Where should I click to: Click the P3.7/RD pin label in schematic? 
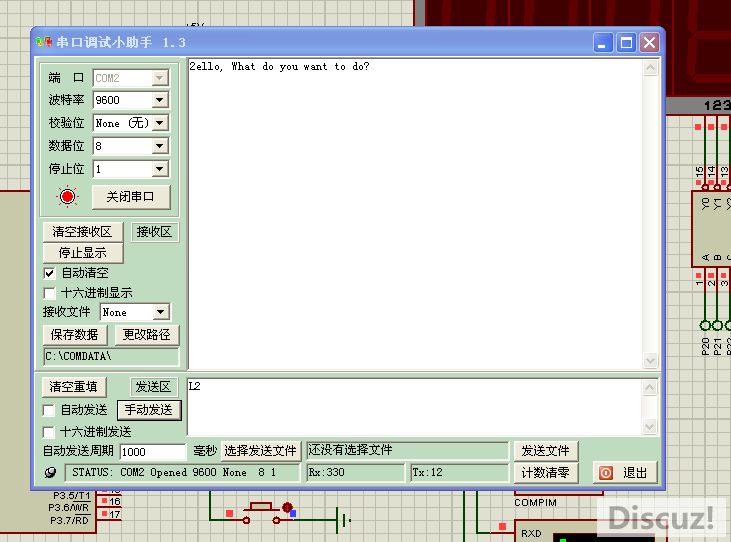point(69,521)
